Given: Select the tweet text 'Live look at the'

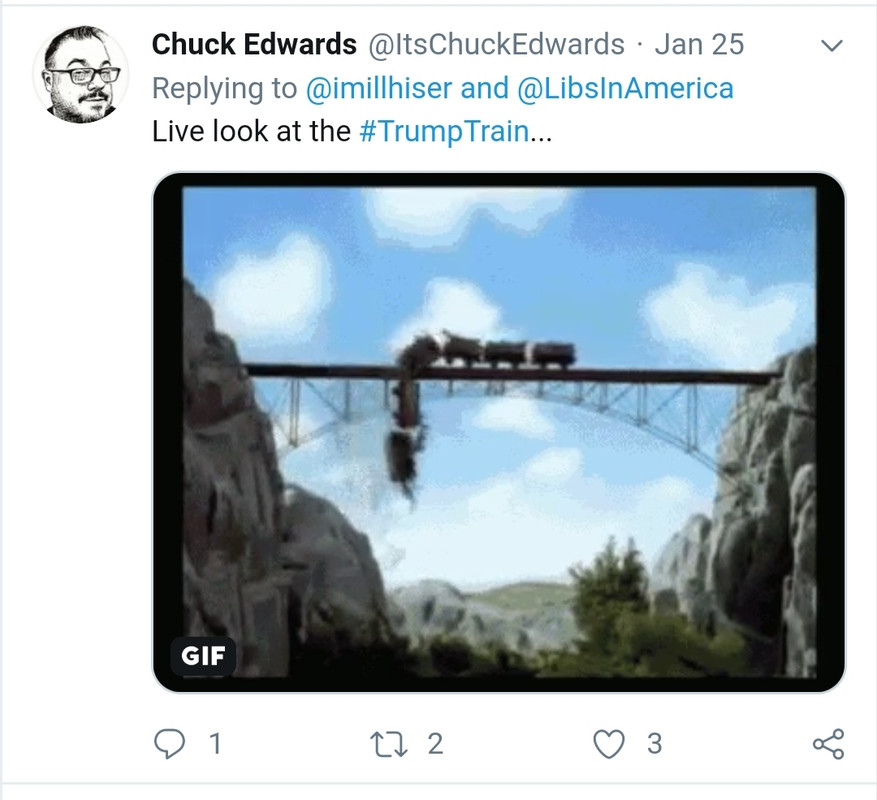Looking at the screenshot, I should pyautogui.click(x=251, y=132).
